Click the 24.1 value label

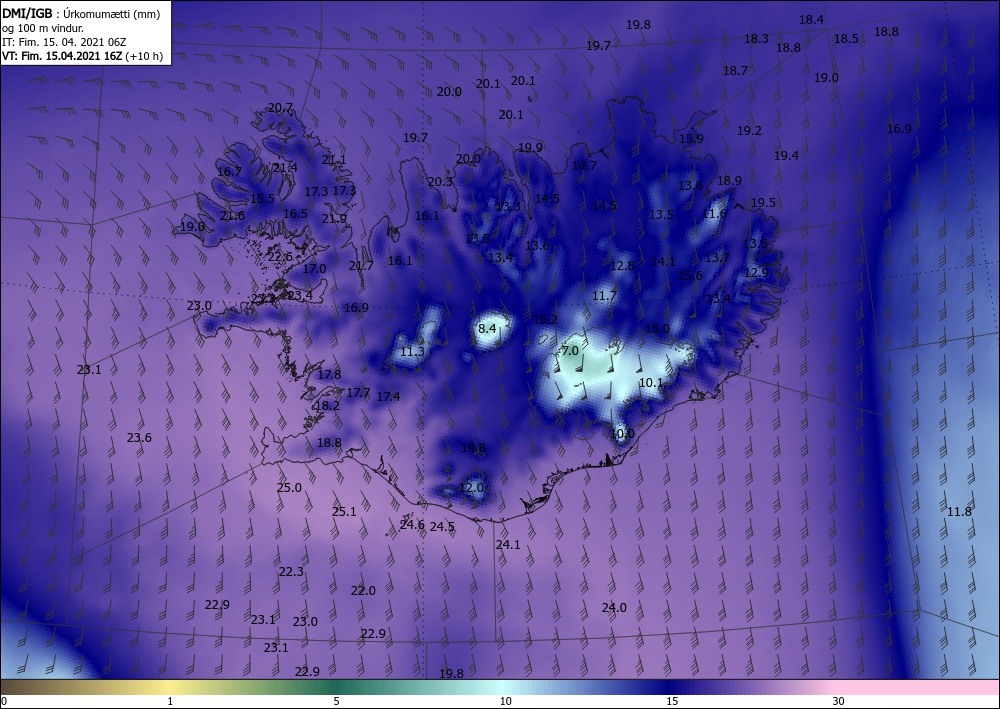coord(508,545)
